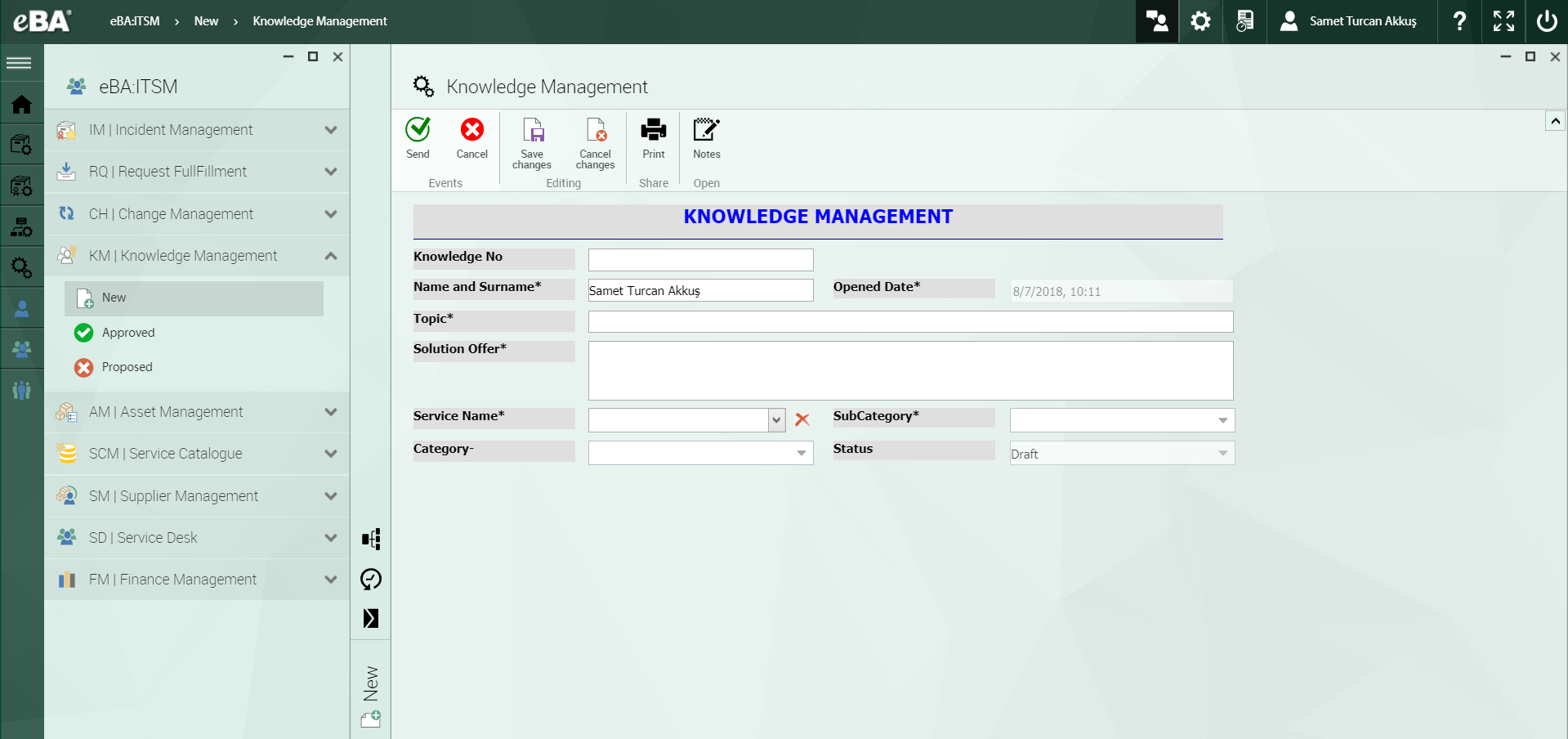Viewport: 1568px width, 739px height.
Task: Click the Name and Surname field
Action: (x=701, y=290)
